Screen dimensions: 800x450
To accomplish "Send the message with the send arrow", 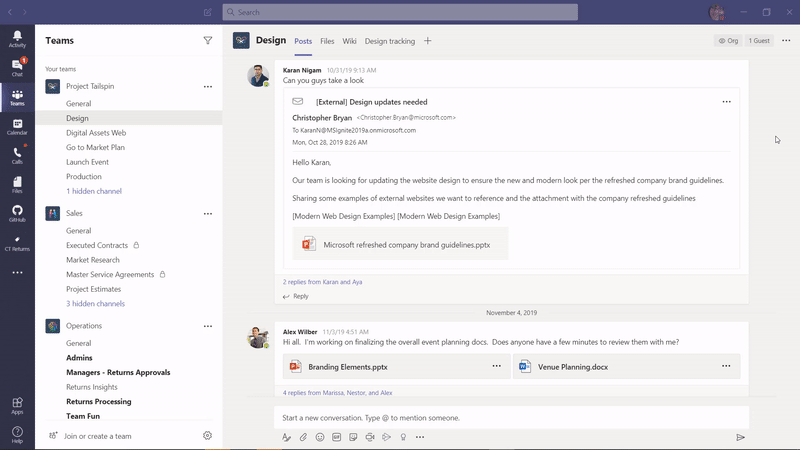I will click(x=740, y=437).
